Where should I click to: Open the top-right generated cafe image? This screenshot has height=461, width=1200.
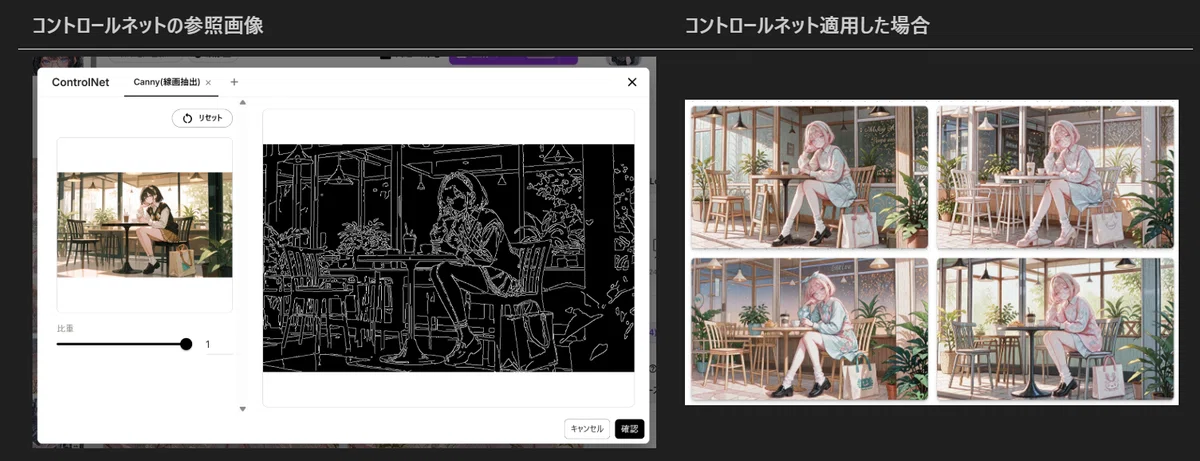pyautogui.click(x=1055, y=178)
